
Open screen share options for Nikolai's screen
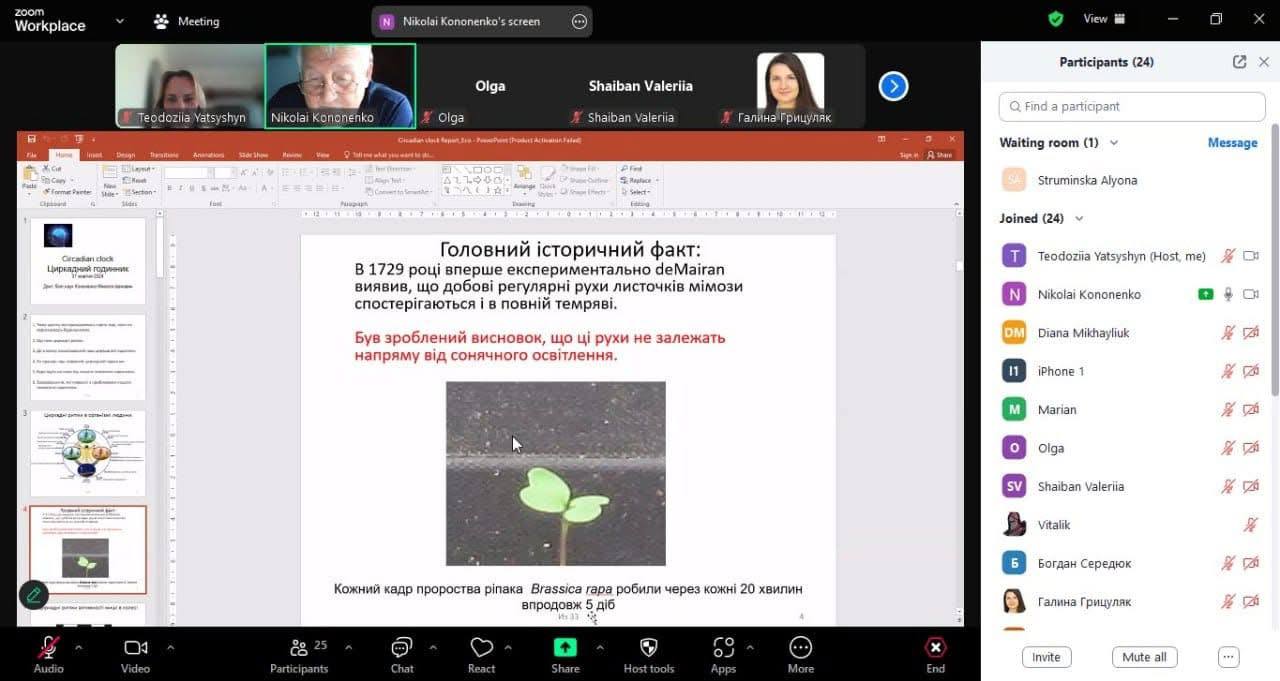point(579,21)
